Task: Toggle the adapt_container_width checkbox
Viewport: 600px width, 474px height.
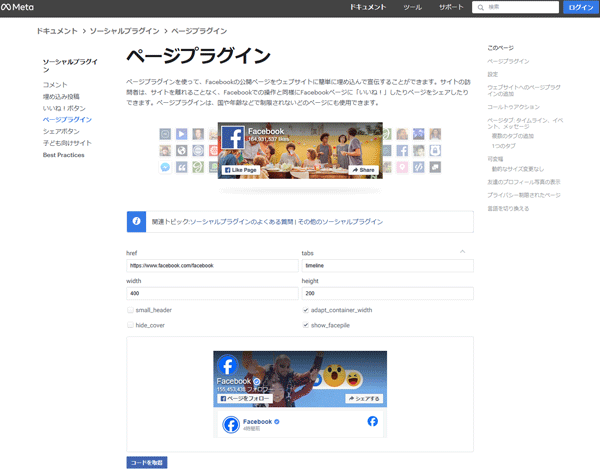Action: 305,310
